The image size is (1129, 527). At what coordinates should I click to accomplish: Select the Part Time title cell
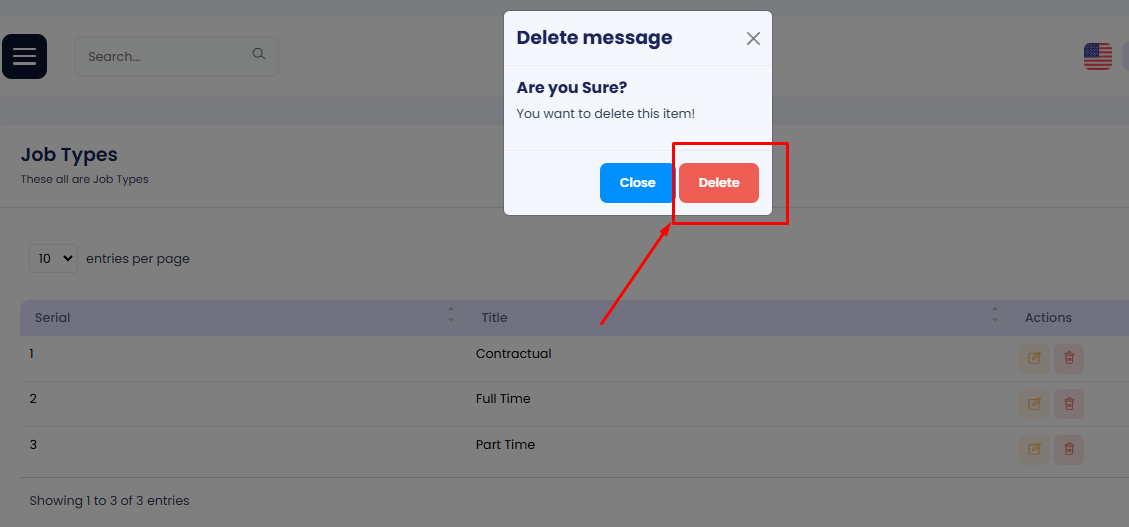[505, 445]
